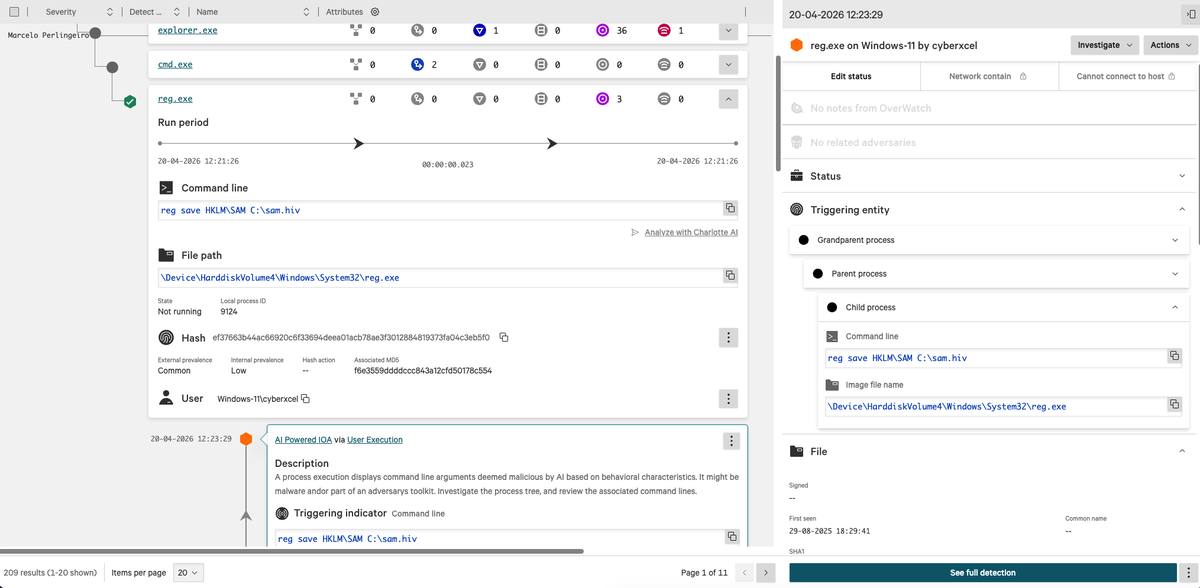
Task: Select the Associated MD5 value f6e3559ddddccc843a12cfd50178c554
Action: point(423,370)
